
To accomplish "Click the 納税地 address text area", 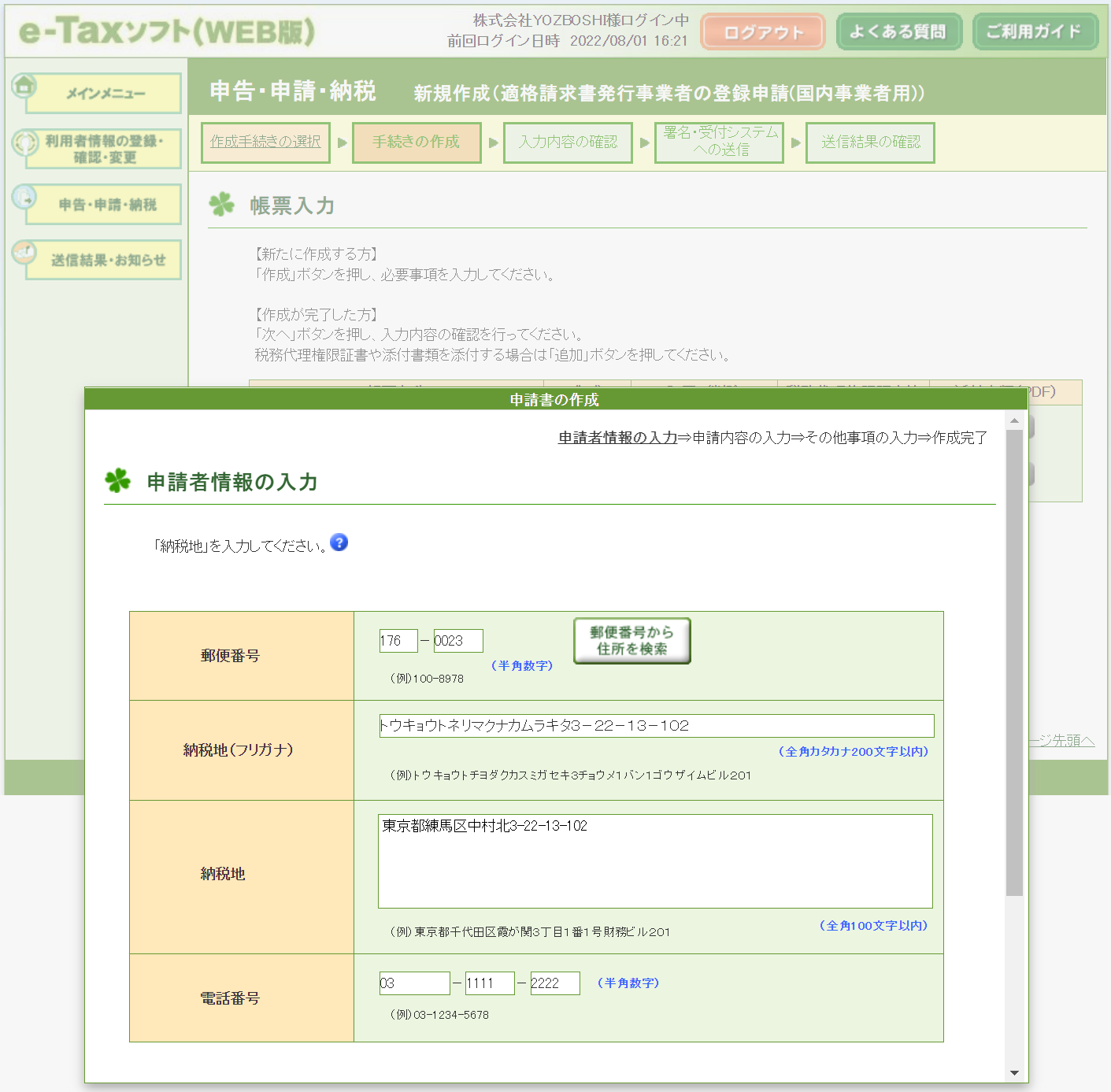I will tap(655, 861).
